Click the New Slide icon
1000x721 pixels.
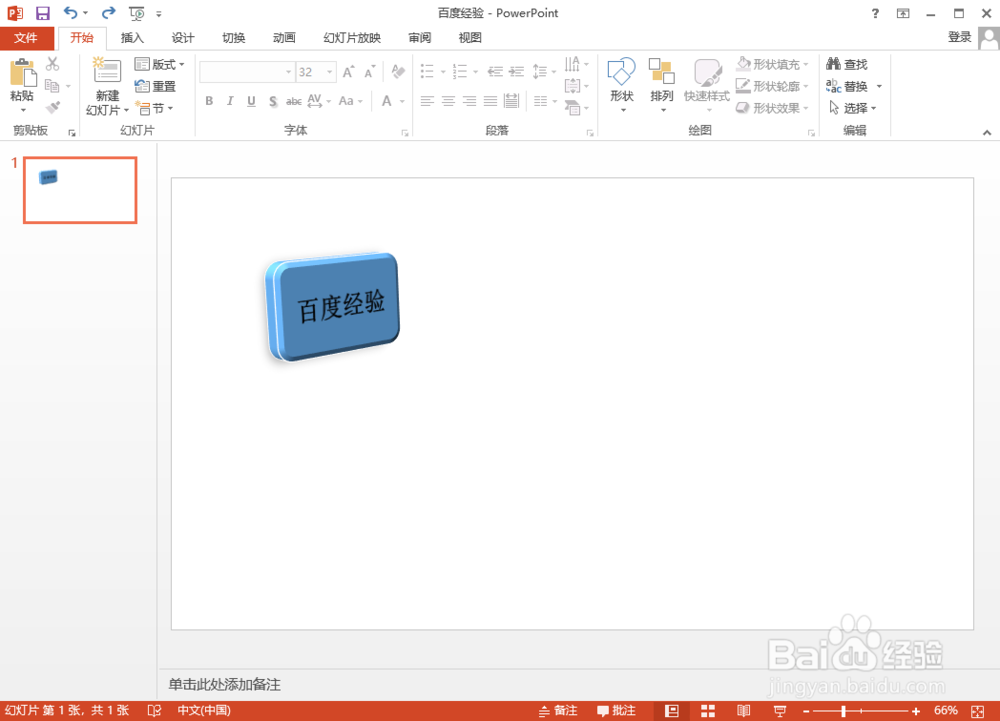point(107,71)
